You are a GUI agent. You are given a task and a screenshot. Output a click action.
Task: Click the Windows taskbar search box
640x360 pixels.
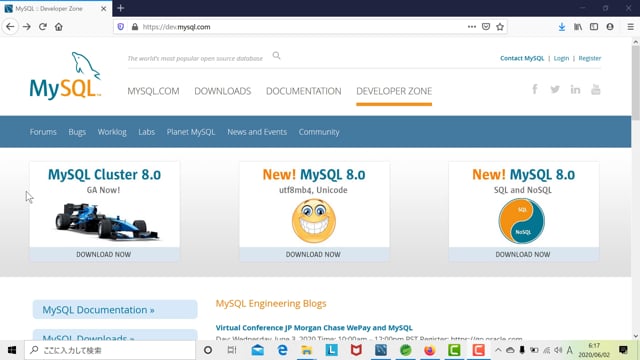[110, 350]
